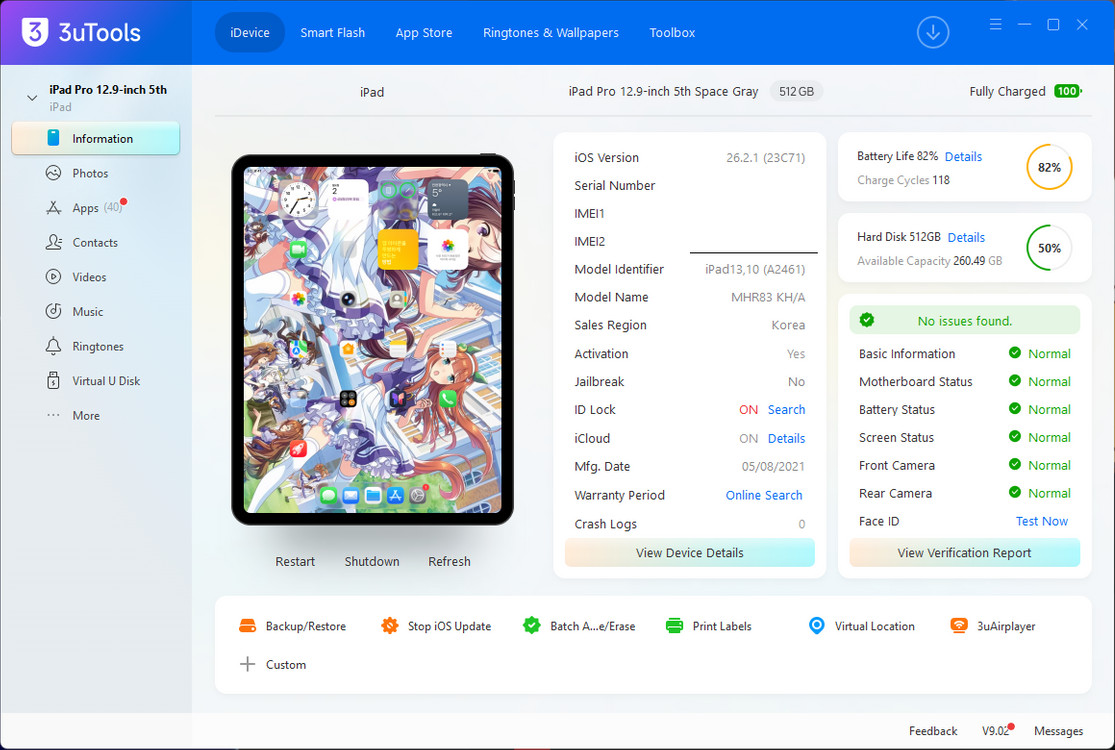The height and width of the screenshot is (750, 1115).
Task: Click ID Lock Search link
Action: point(786,409)
